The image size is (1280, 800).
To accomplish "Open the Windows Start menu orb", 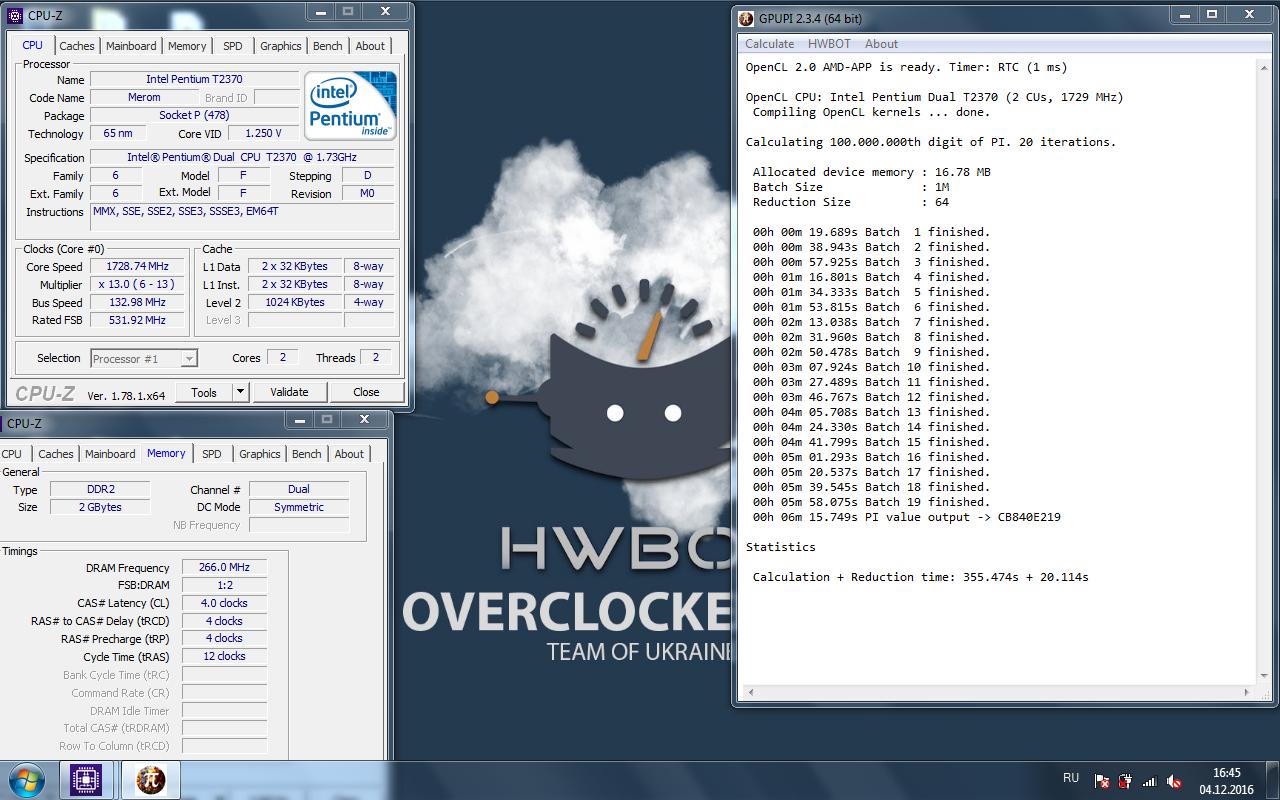I will click(x=27, y=779).
